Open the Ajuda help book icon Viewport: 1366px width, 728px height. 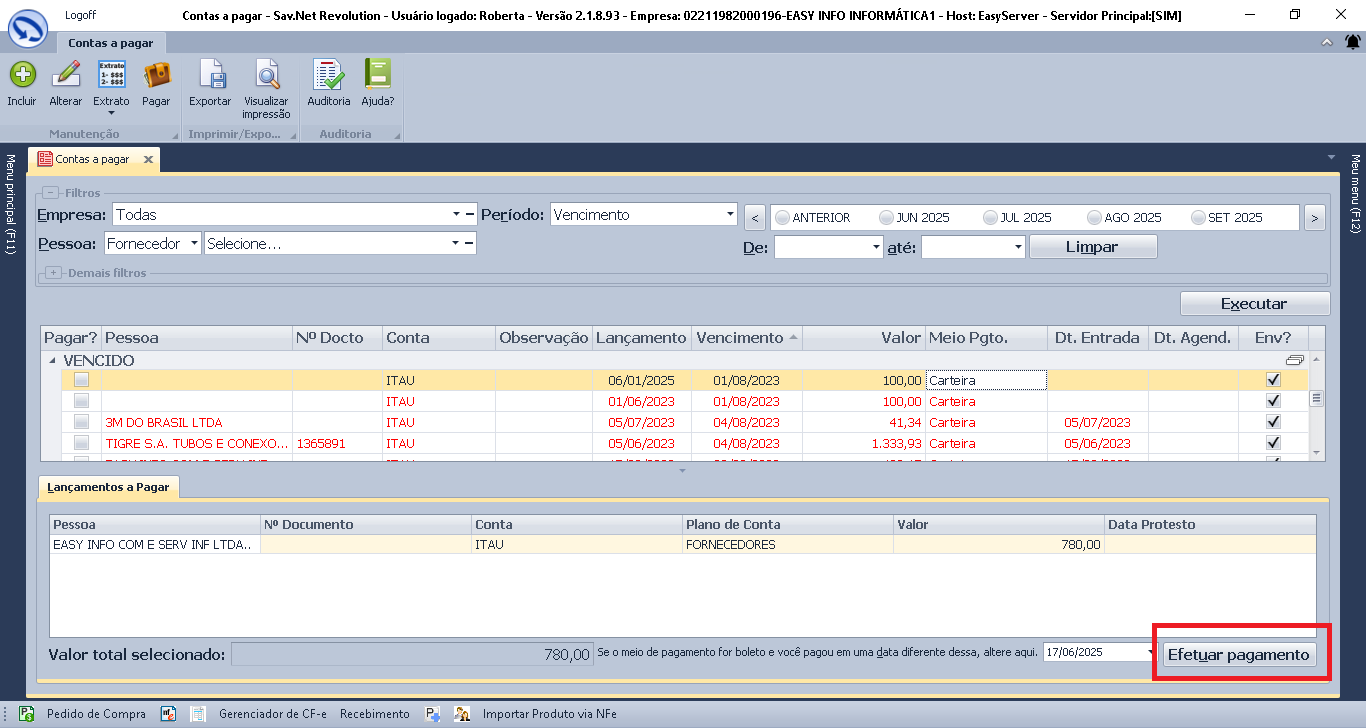click(378, 76)
